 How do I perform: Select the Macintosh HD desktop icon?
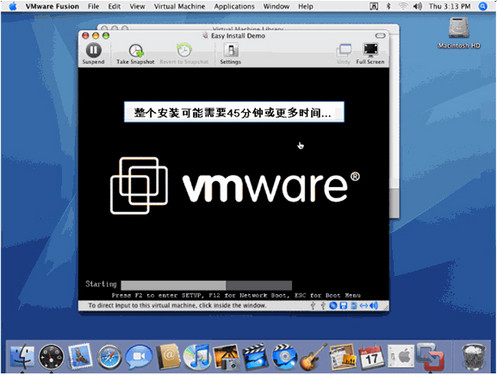click(459, 33)
